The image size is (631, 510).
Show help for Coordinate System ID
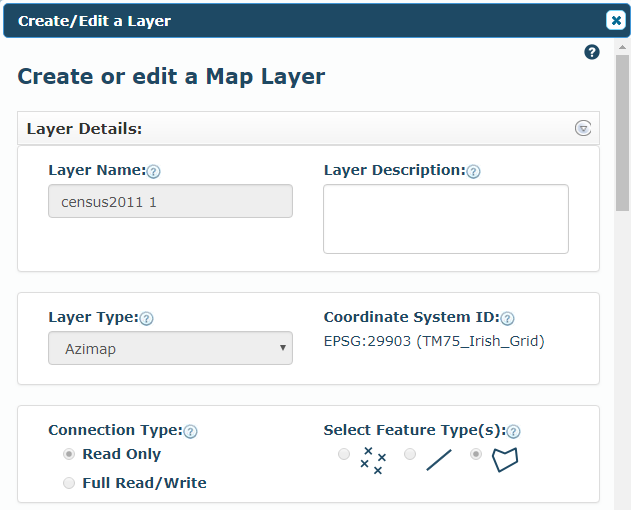pos(507,318)
